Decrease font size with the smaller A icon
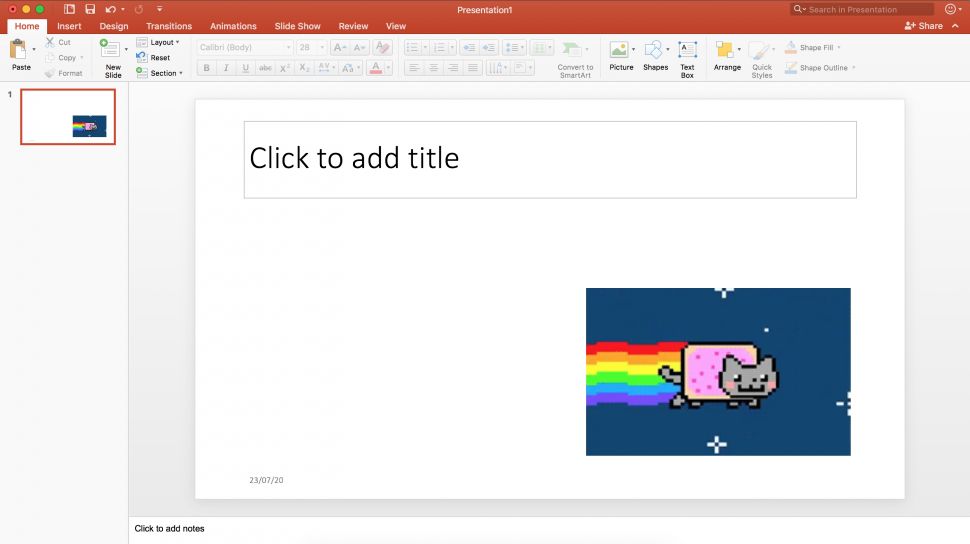 pos(359,47)
